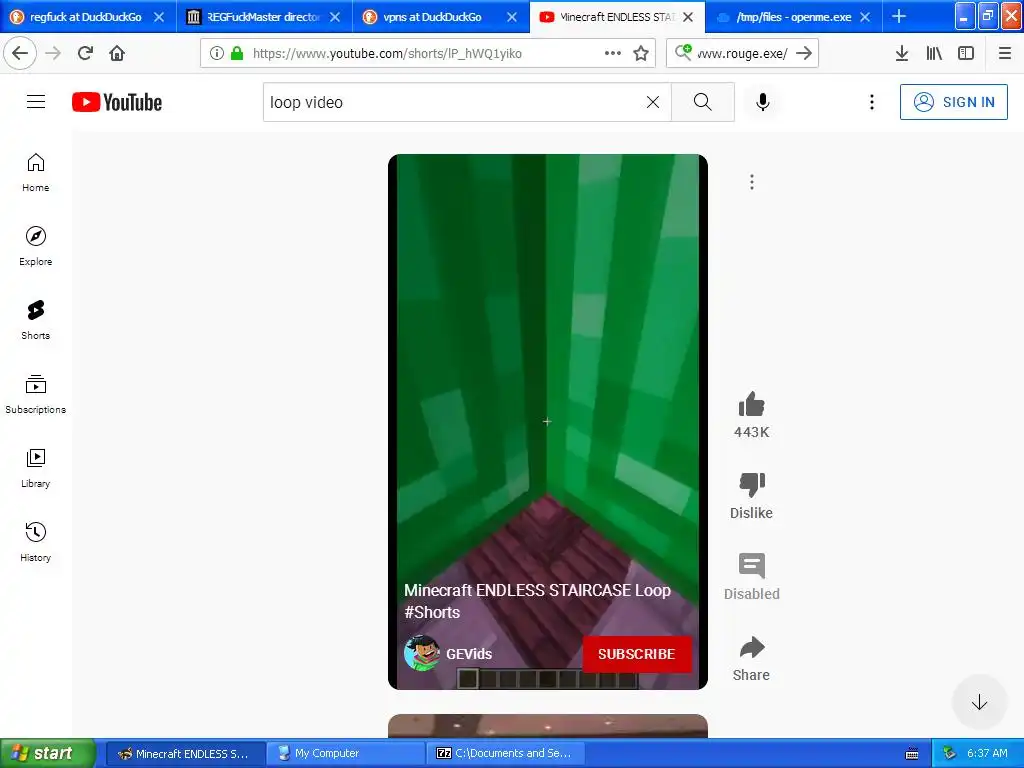Click the taskbar clock showing 6:37 AM
The image size is (1024, 768).
(987, 753)
